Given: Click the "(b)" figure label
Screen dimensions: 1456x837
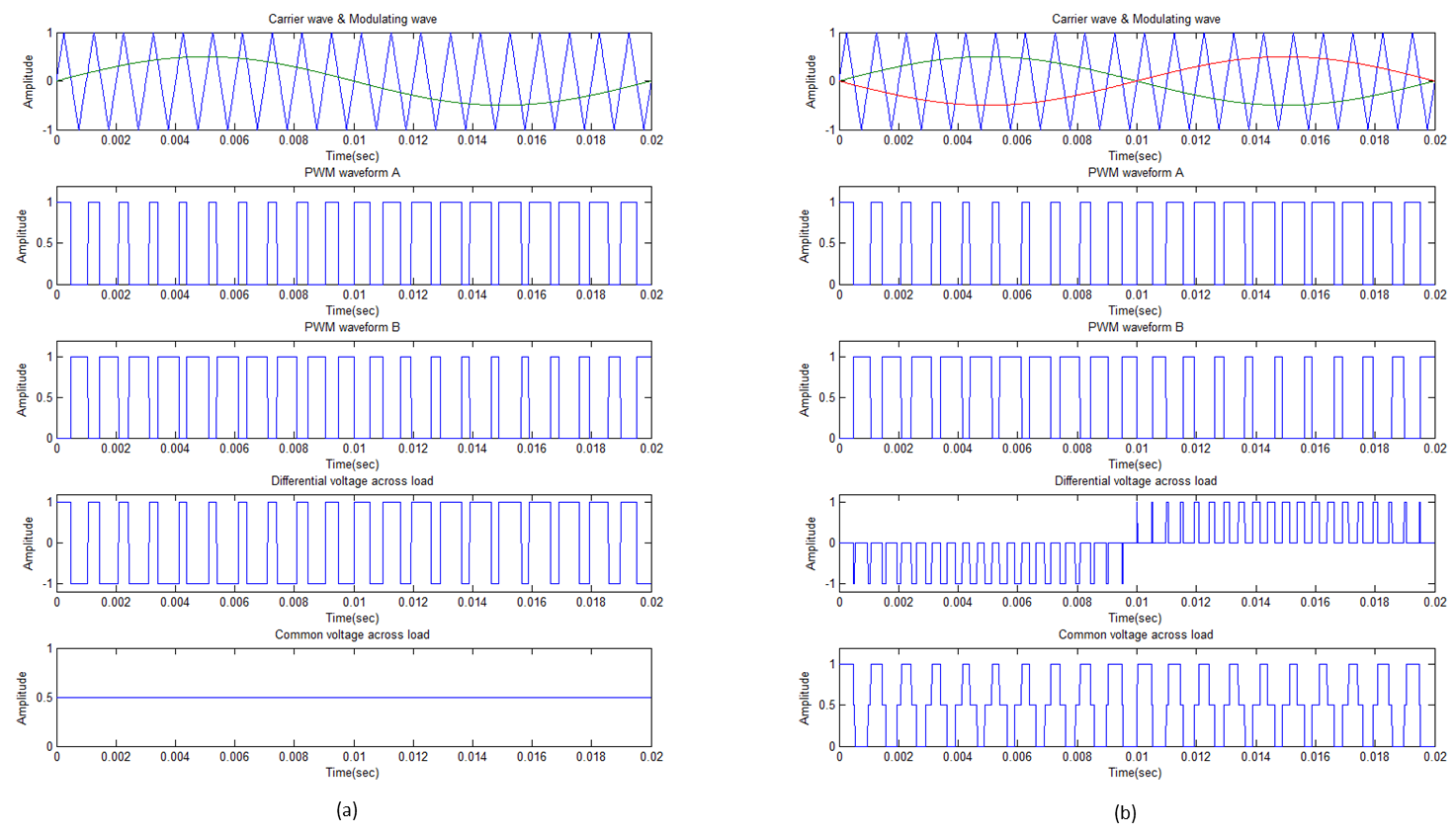Looking at the screenshot, I should tap(1125, 812).
